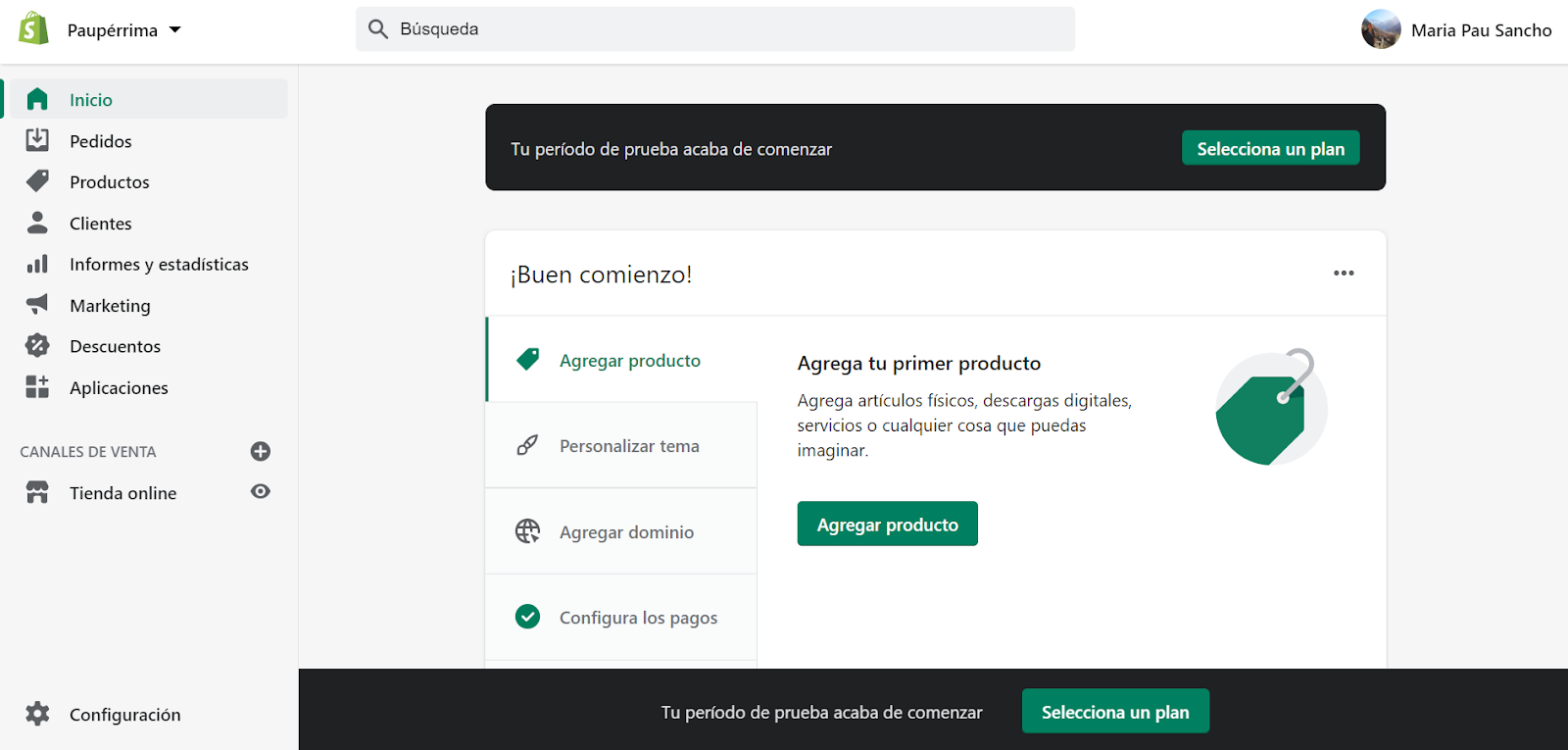Click inside the Búsqueda search field

[715, 29]
